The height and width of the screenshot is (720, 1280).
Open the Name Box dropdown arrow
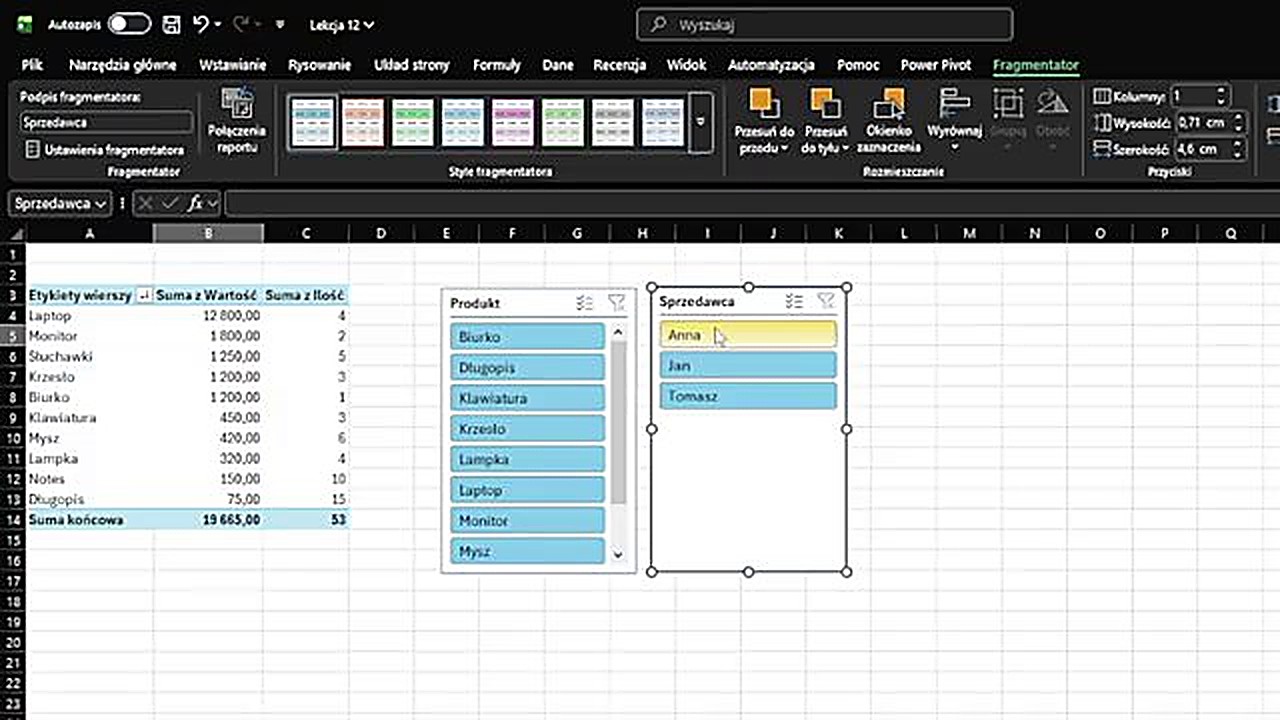(x=99, y=204)
